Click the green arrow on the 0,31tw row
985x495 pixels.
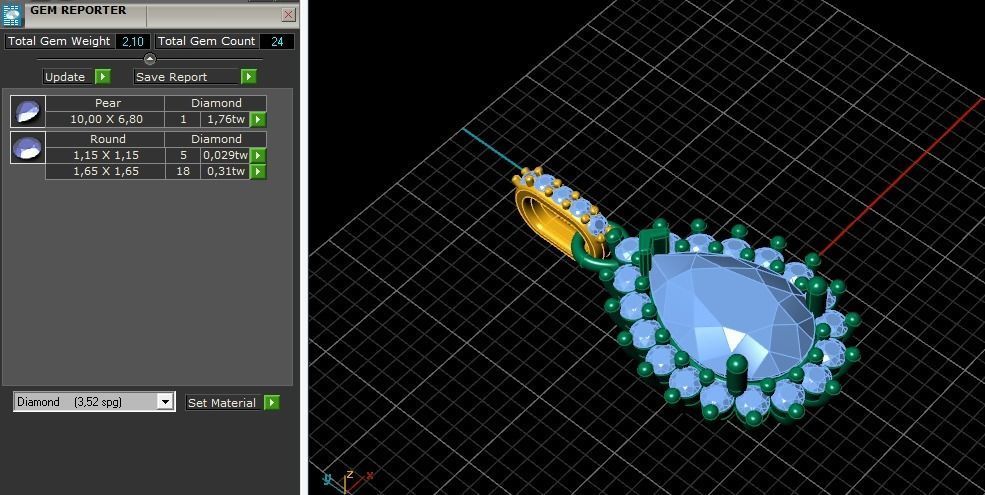tap(258, 171)
